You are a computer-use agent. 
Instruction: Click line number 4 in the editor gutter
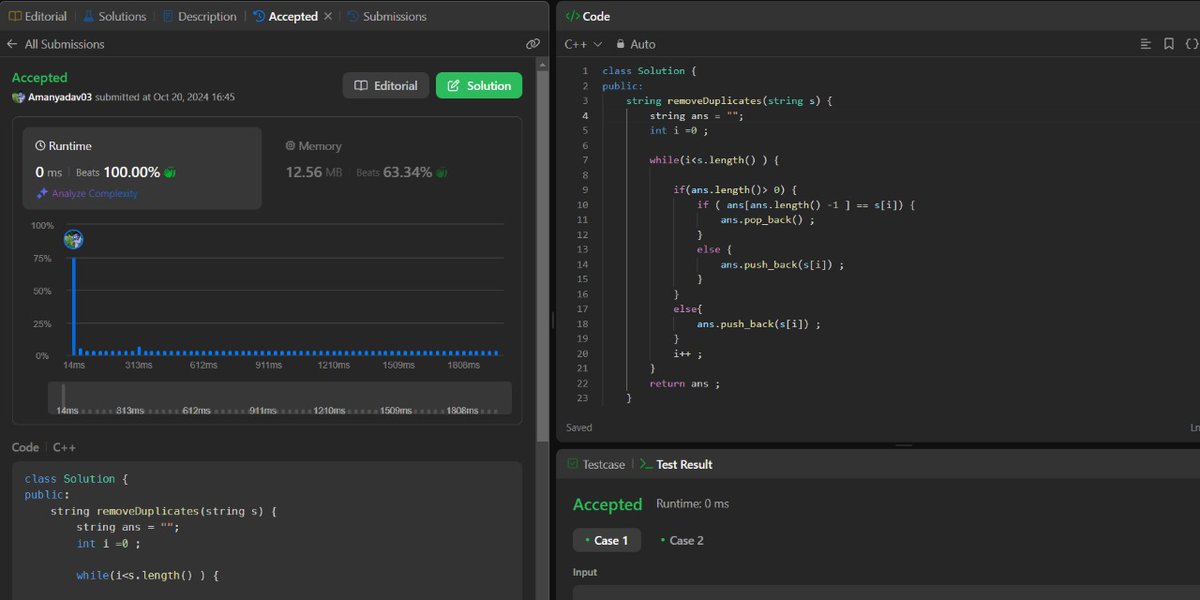[x=585, y=116]
